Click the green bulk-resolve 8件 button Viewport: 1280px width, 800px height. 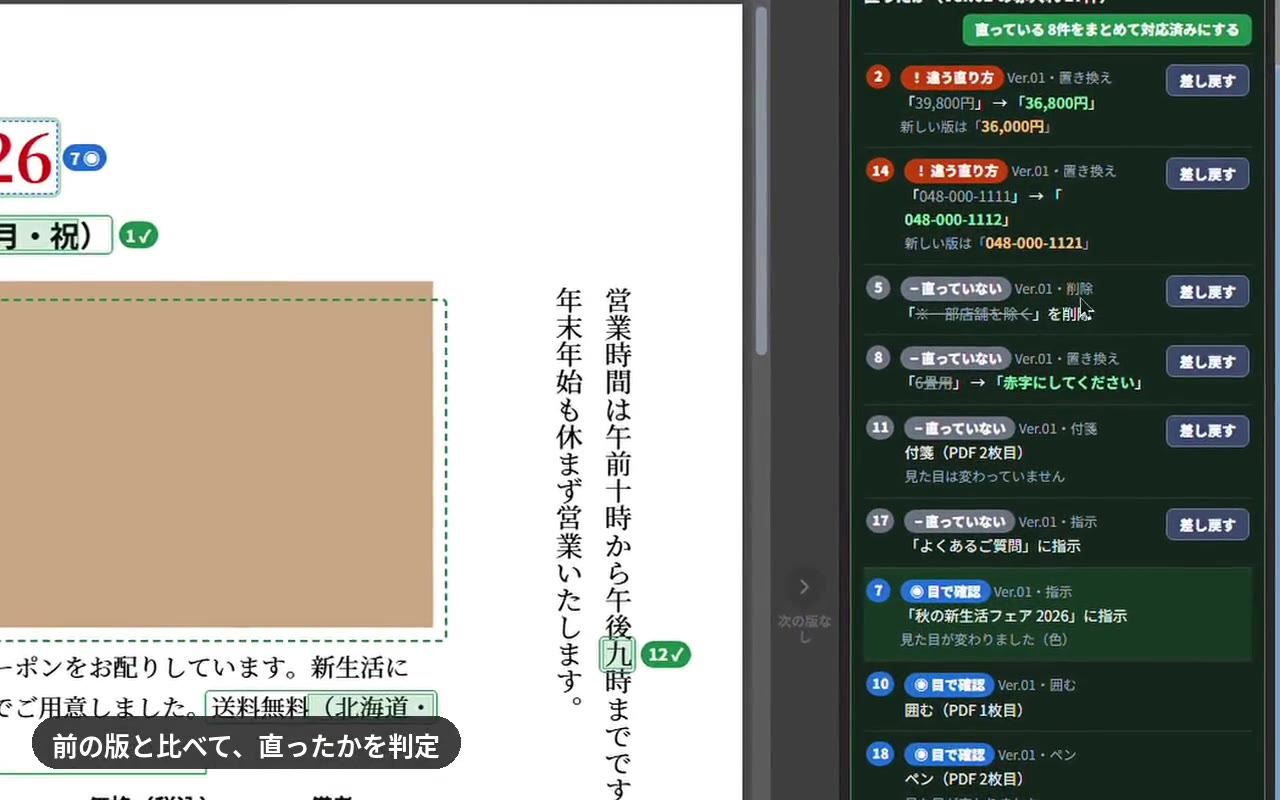tap(1107, 30)
